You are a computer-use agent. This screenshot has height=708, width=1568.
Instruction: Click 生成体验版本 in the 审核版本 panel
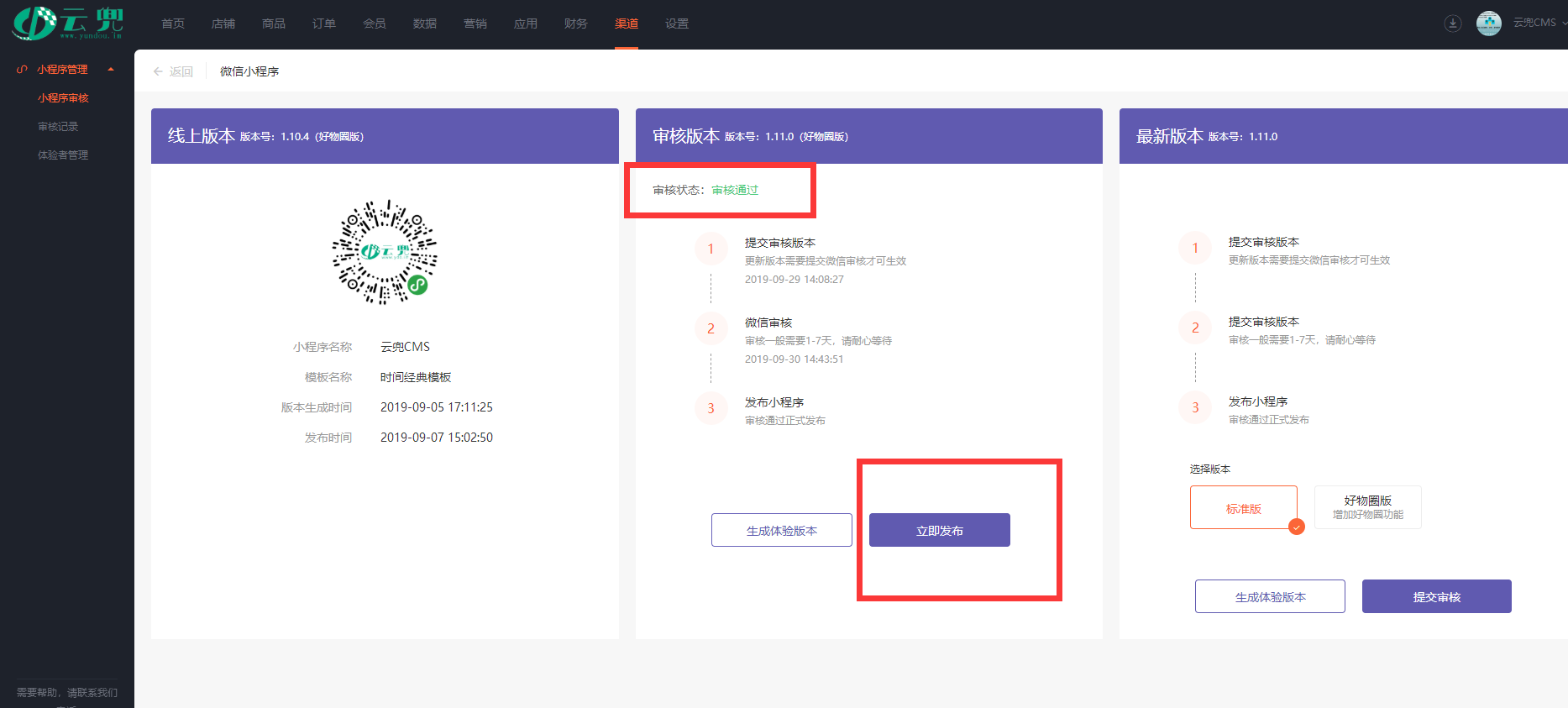click(782, 530)
